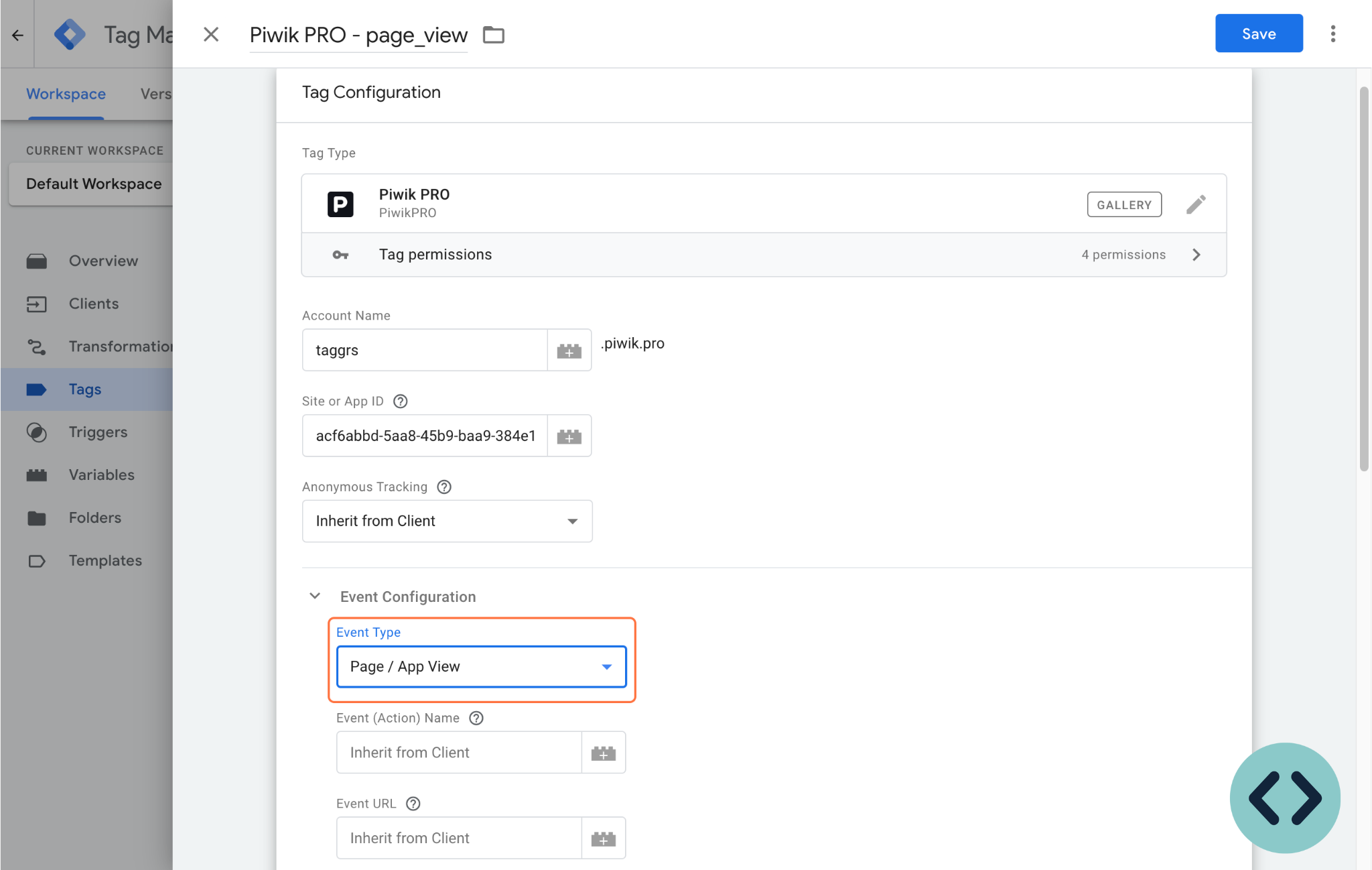Viewport: 1372px width, 870px height.
Task: Insert variable for Account Name
Action: point(569,350)
